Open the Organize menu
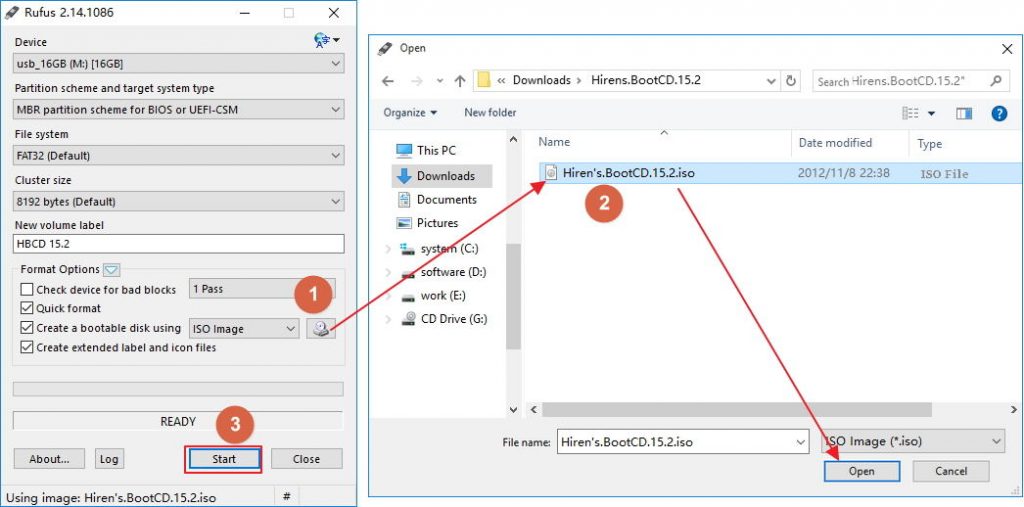Image resolution: width=1024 pixels, height=507 pixels. tap(410, 113)
